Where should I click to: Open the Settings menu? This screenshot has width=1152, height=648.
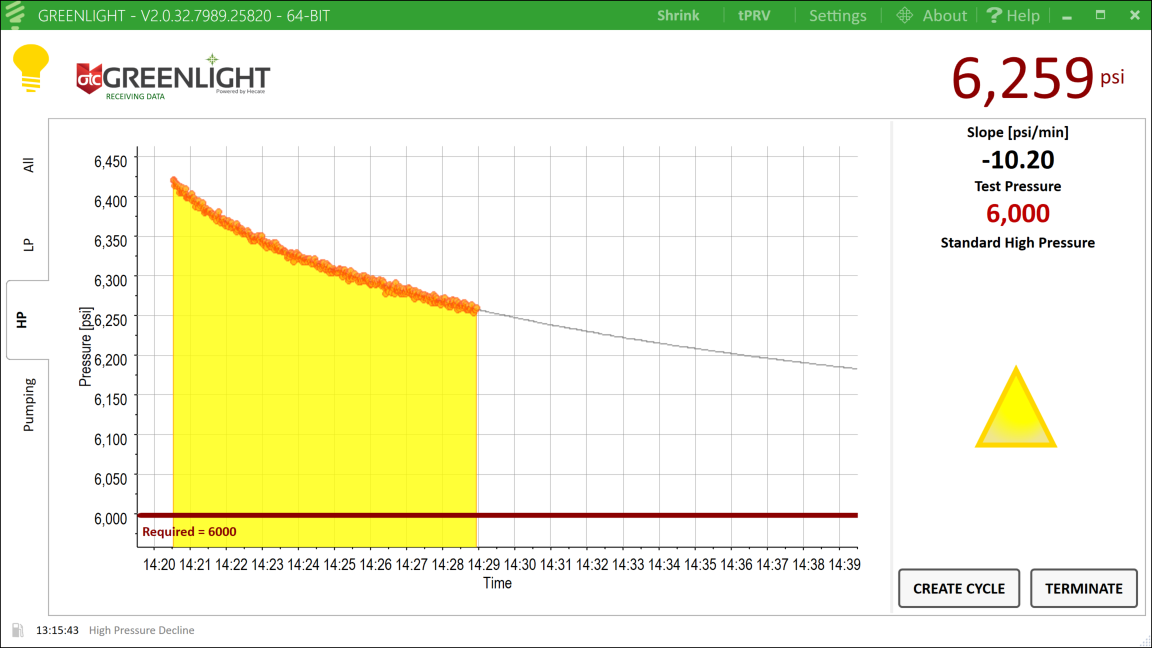[837, 15]
